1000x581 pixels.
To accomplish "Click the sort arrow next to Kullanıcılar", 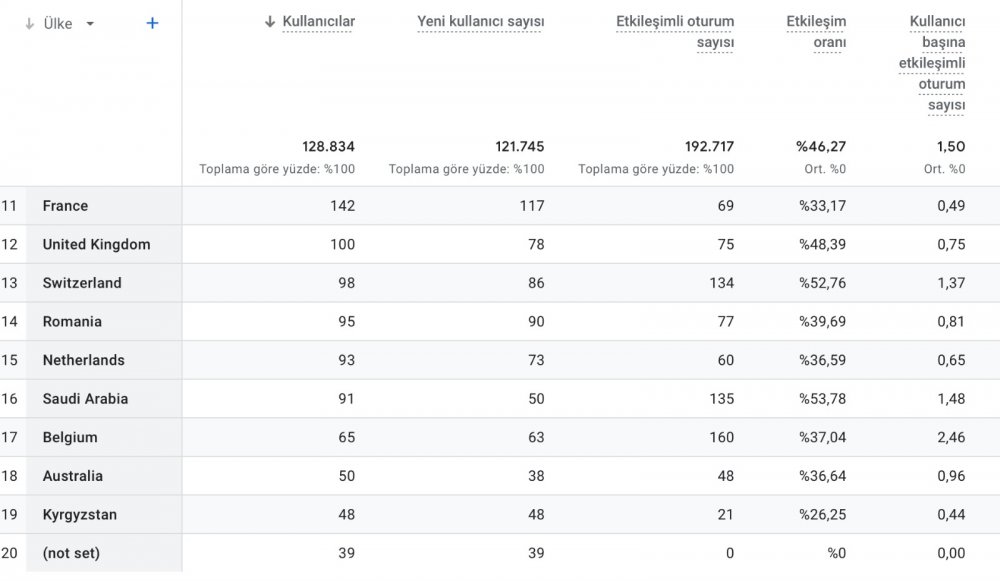I will pos(270,22).
